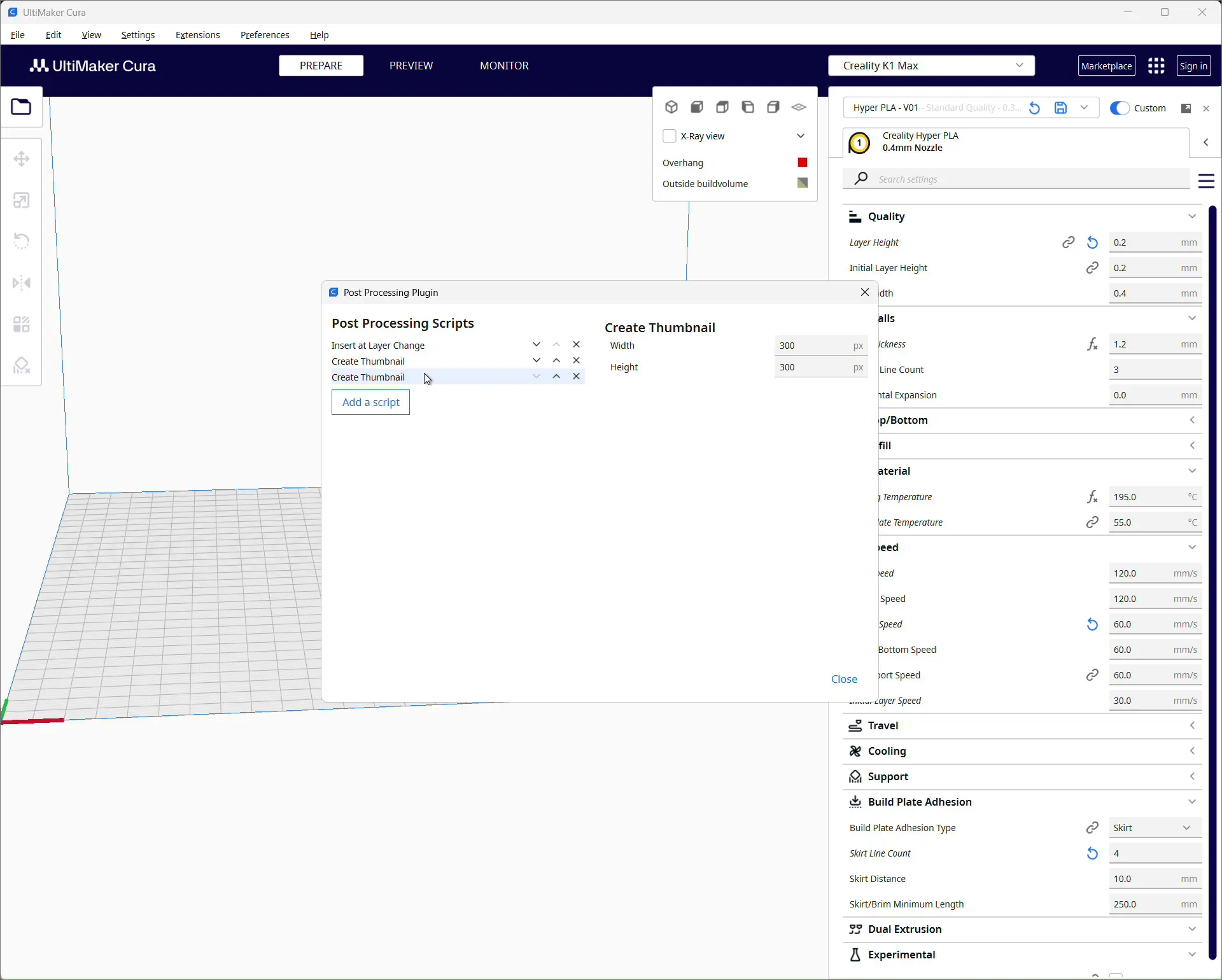Select the Mirror tool in left toolbar
The height and width of the screenshot is (980, 1222).
[22, 283]
